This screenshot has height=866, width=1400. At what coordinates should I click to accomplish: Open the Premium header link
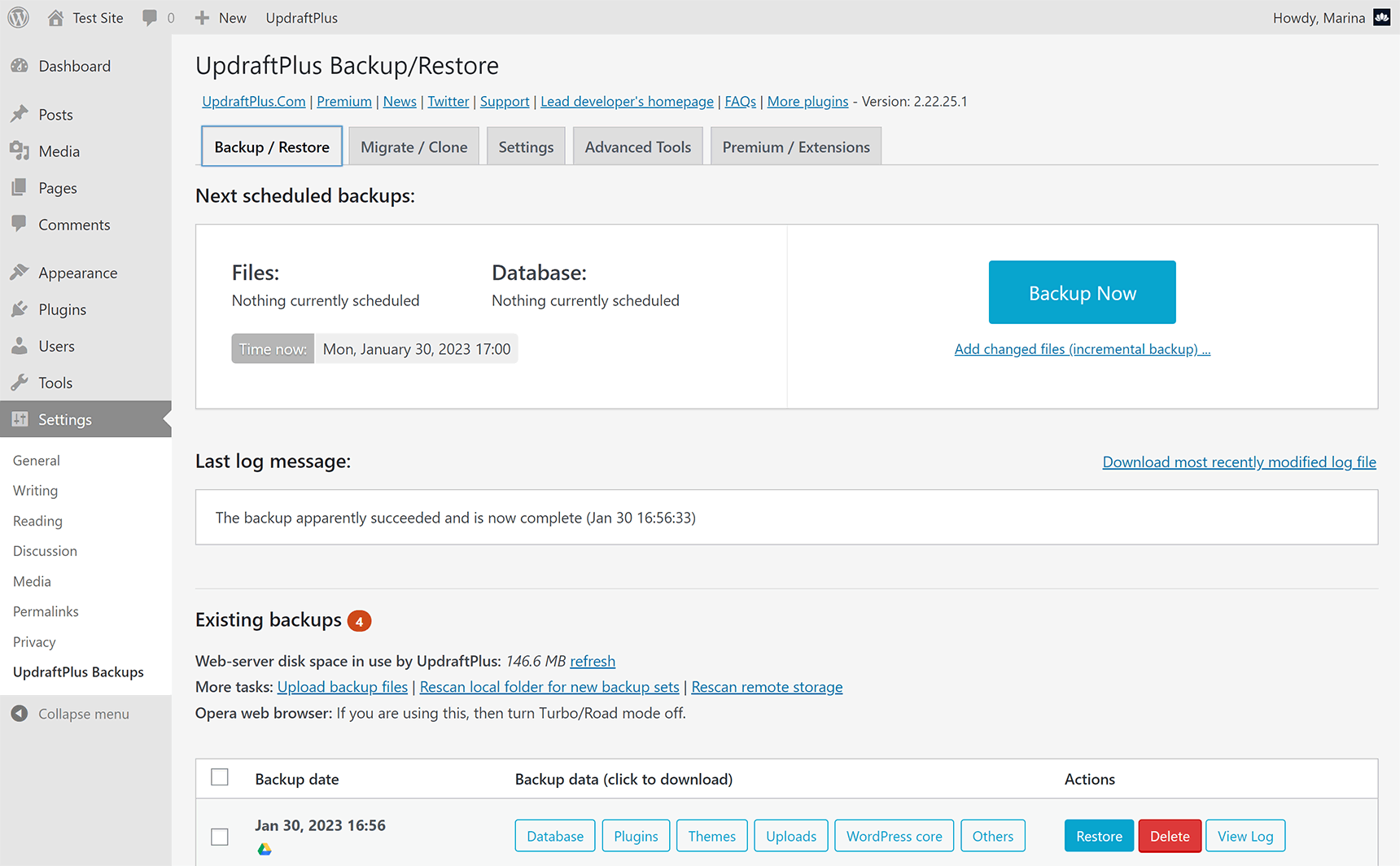coord(344,101)
